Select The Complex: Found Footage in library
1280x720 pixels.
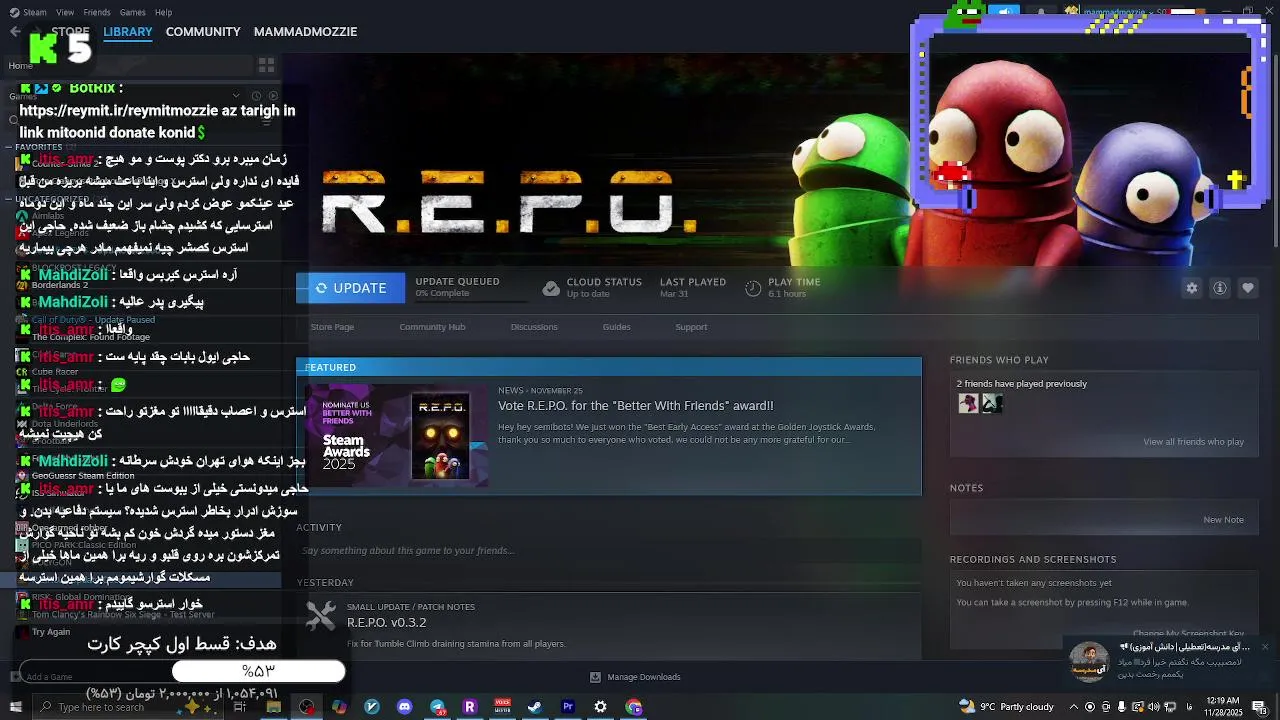[x=90, y=337]
